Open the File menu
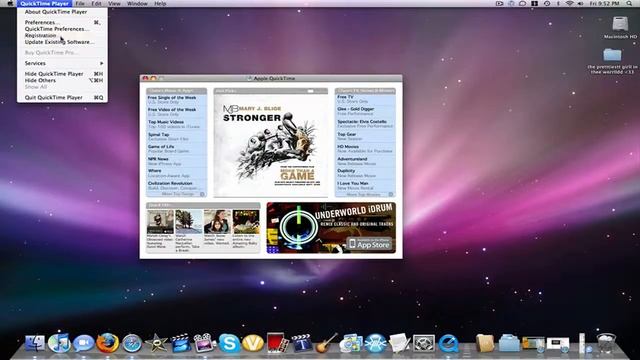This screenshot has width=640, height=360. click(x=80, y=4)
